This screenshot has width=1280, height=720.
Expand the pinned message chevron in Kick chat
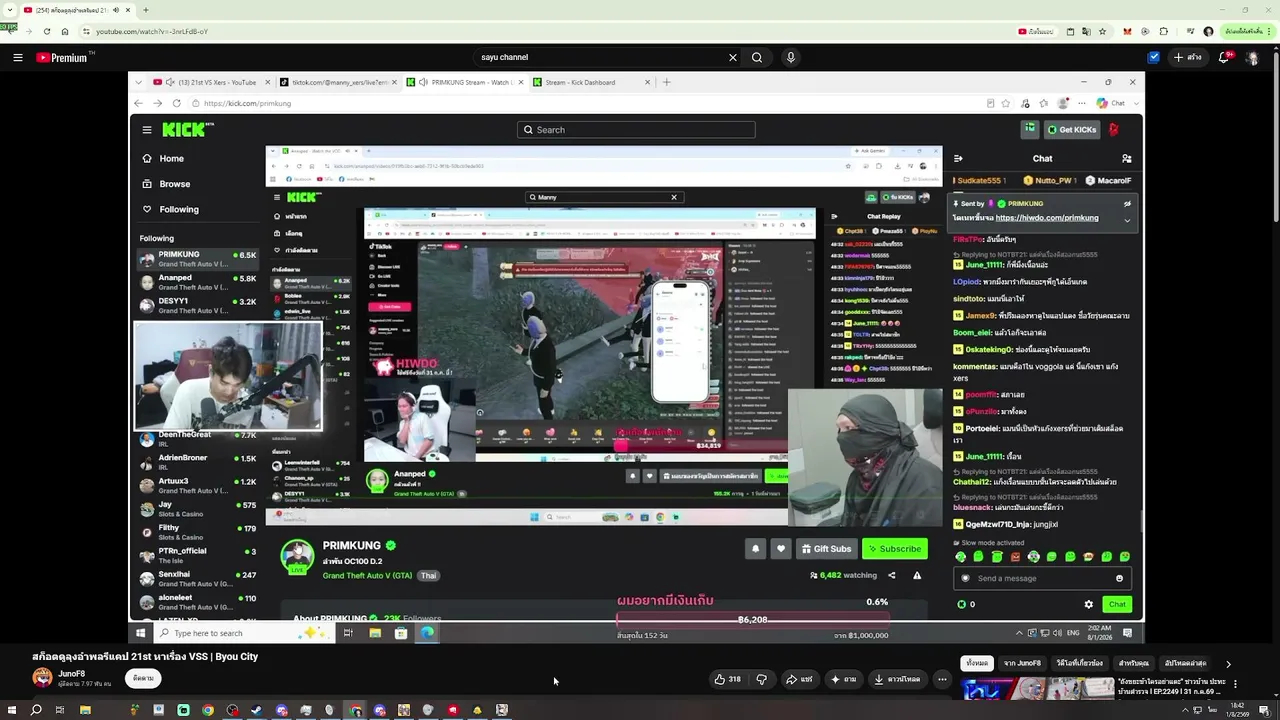[1127, 220]
